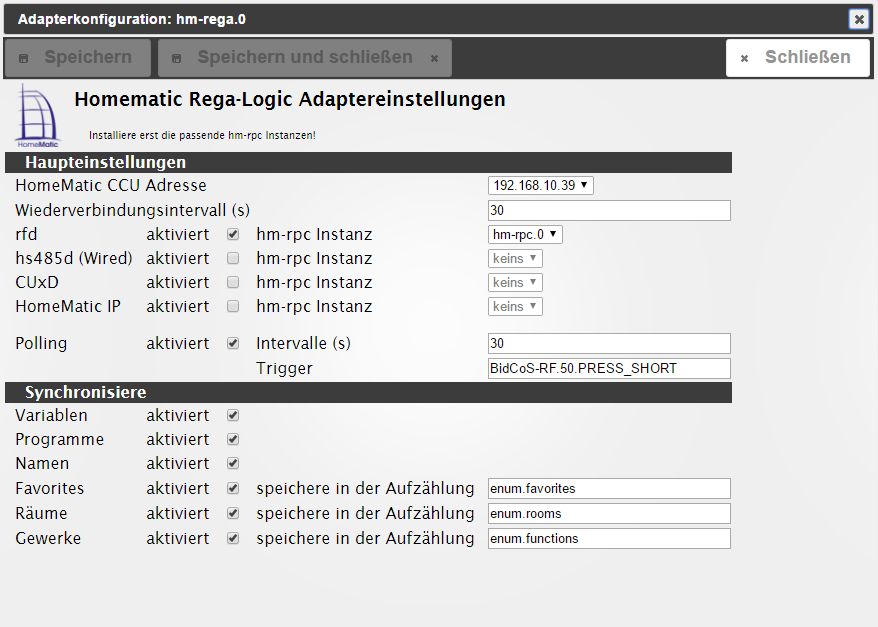878x627 pixels.
Task: Click Speichern und schließen button
Action: point(304,58)
